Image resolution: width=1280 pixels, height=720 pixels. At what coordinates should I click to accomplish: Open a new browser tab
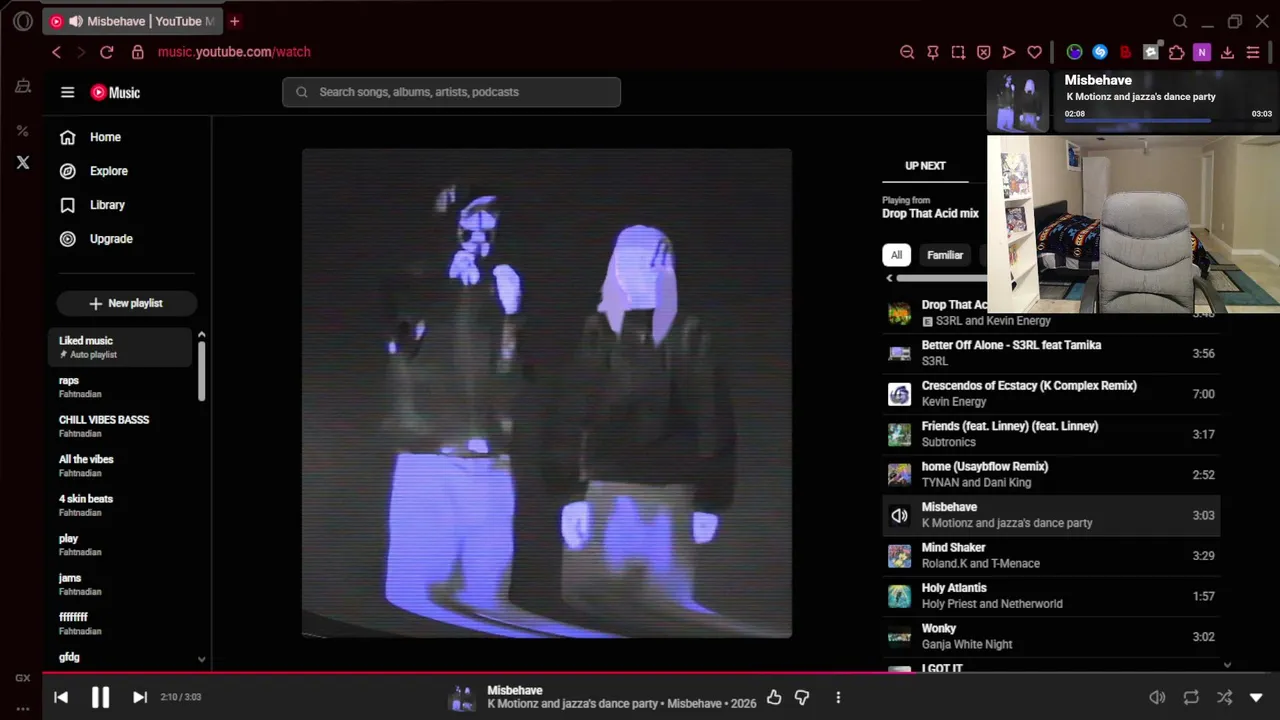tap(234, 21)
